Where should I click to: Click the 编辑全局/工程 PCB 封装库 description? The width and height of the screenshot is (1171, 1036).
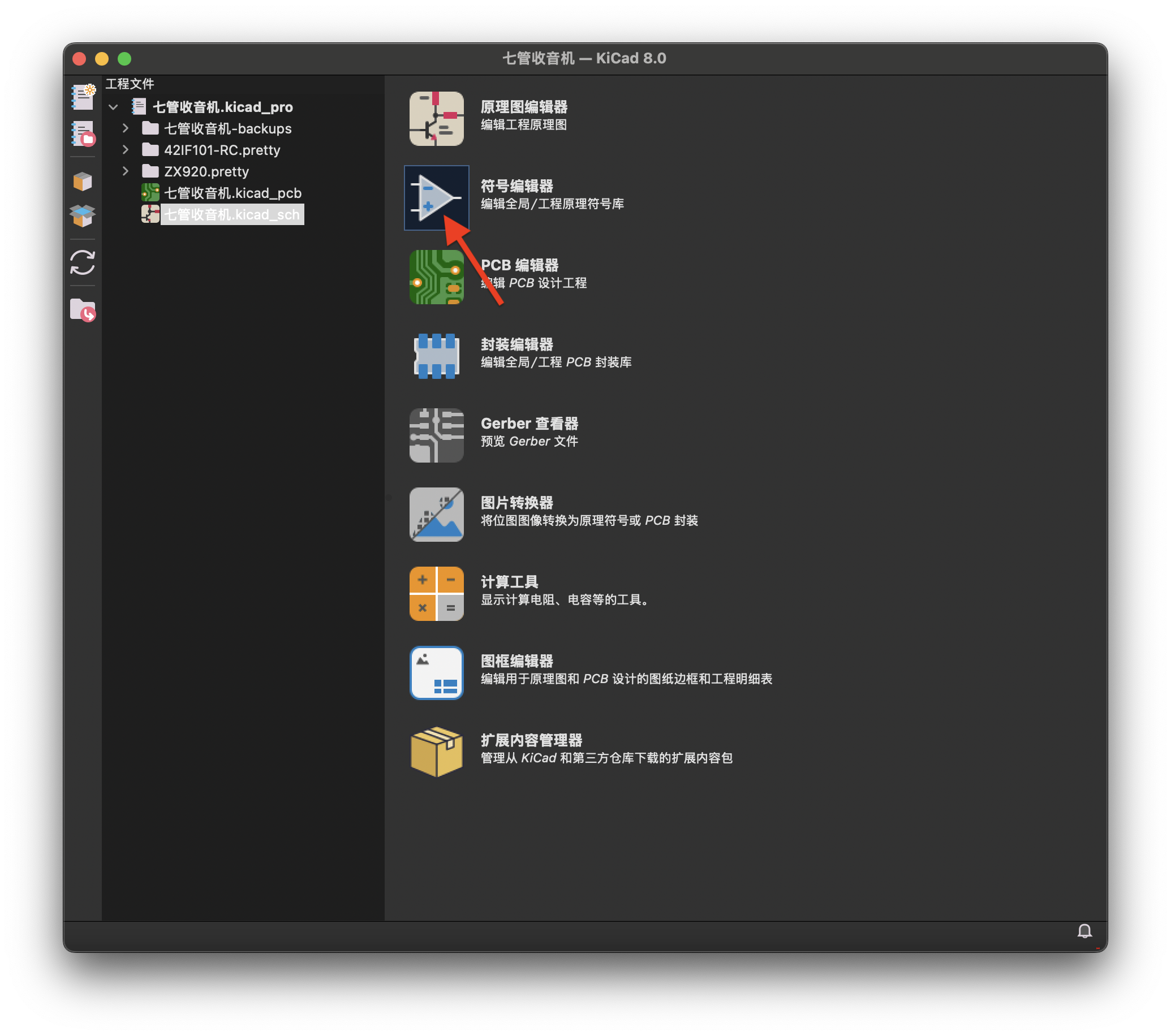(556, 362)
